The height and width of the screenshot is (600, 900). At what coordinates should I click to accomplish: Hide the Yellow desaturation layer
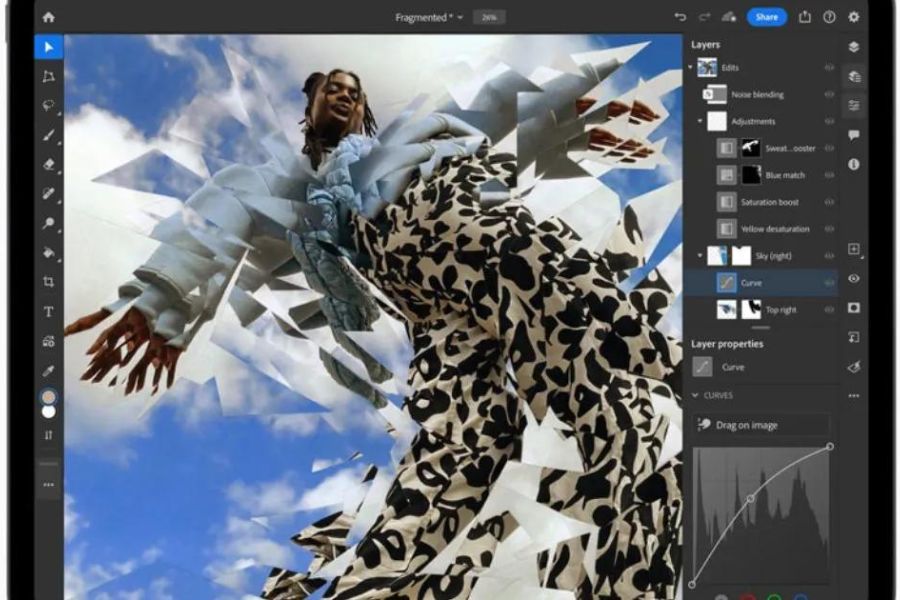click(829, 229)
